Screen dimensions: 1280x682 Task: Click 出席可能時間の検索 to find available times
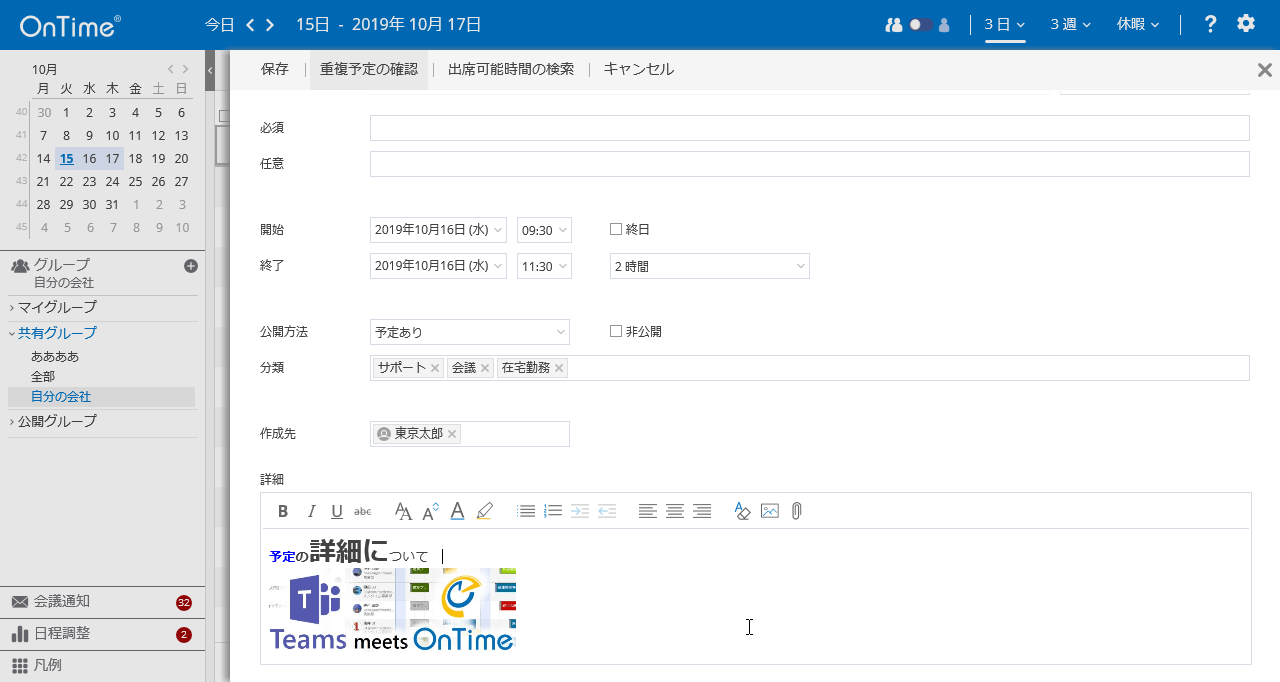point(511,69)
